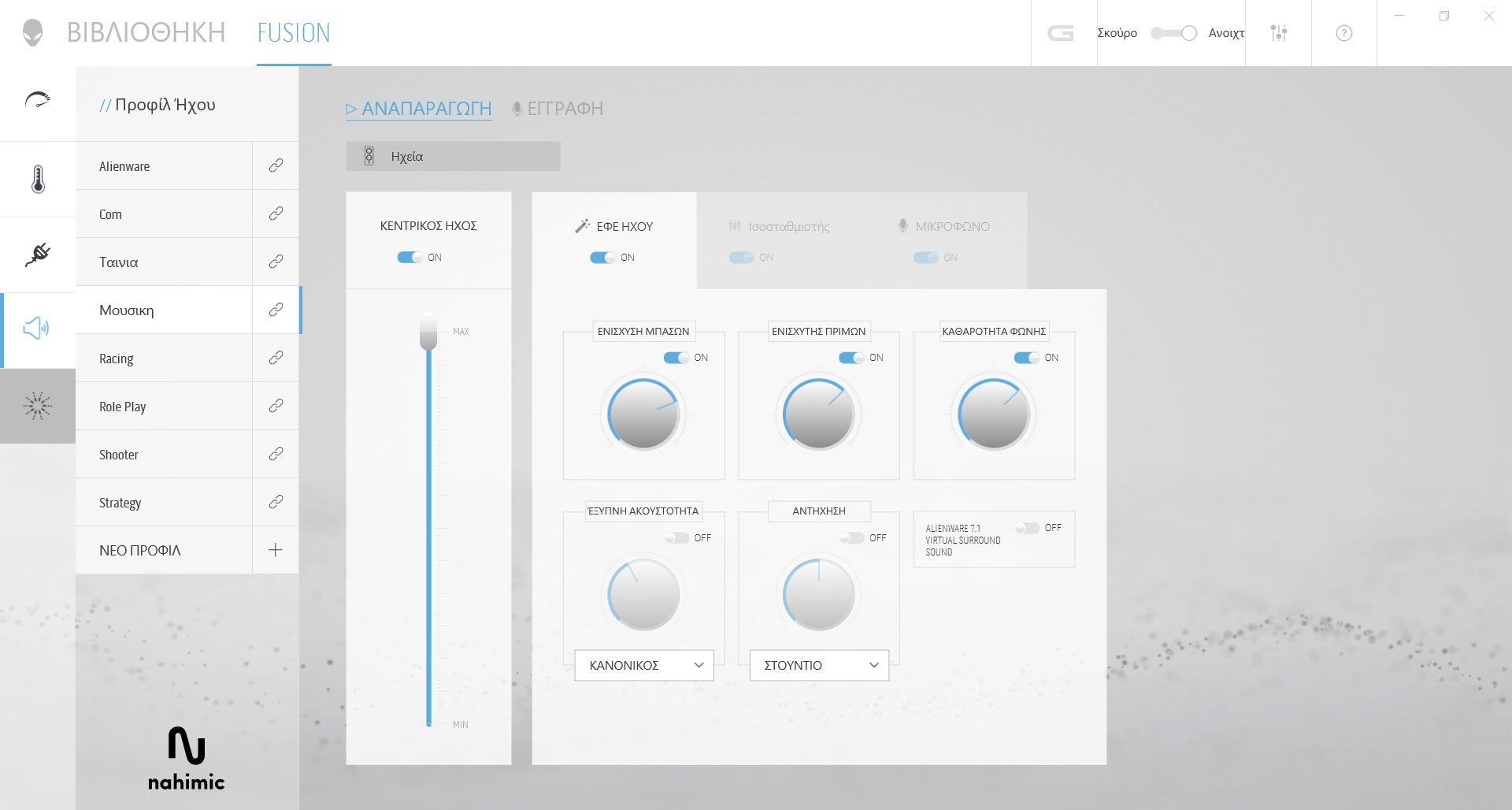Expand the ΣΤΟΥΝΤΙΟ reverb dropdown
The width and height of the screenshot is (1512, 810).
pyautogui.click(x=819, y=665)
